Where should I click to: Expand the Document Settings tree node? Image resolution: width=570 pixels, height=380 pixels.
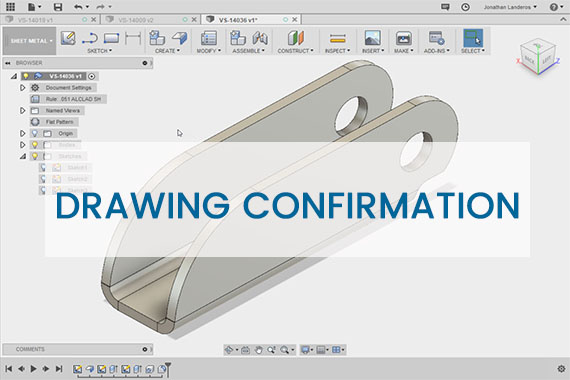(x=23, y=88)
